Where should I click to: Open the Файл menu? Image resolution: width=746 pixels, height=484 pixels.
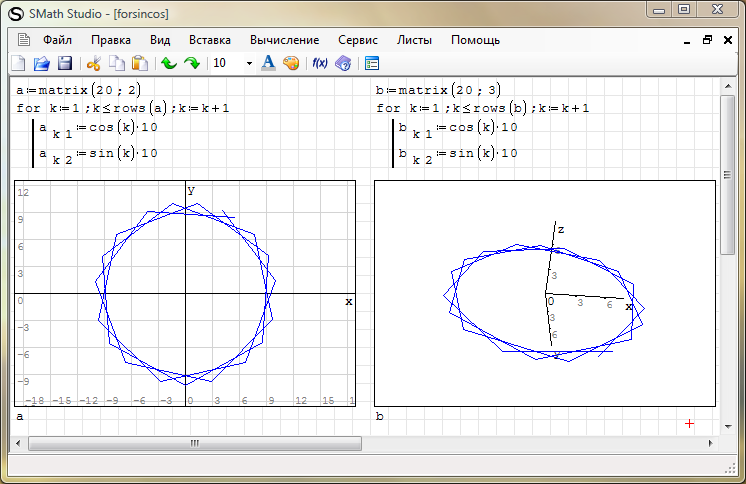(57, 40)
